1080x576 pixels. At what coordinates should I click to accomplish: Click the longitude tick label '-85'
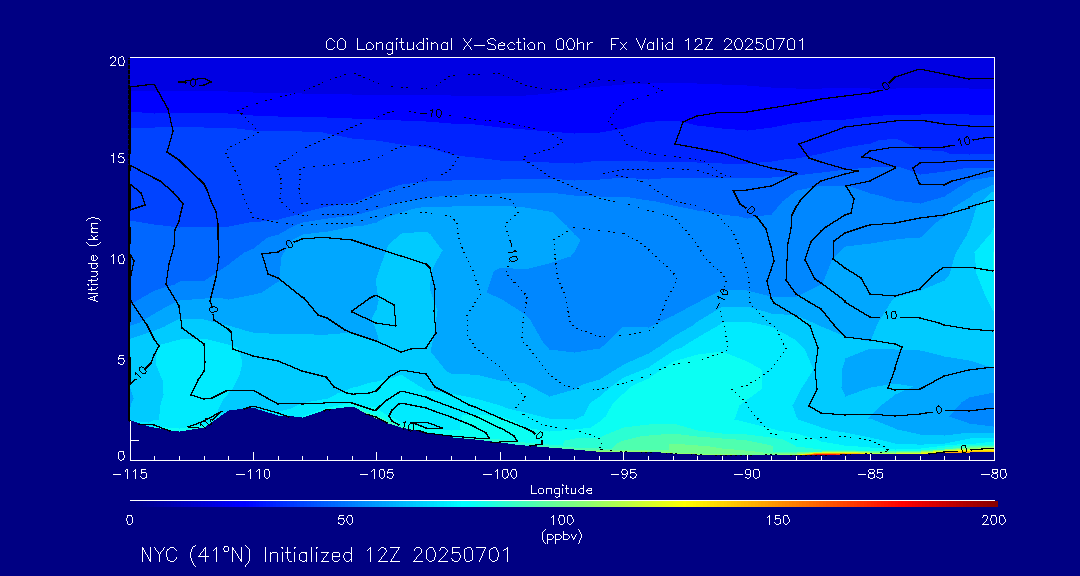[x=871, y=475]
